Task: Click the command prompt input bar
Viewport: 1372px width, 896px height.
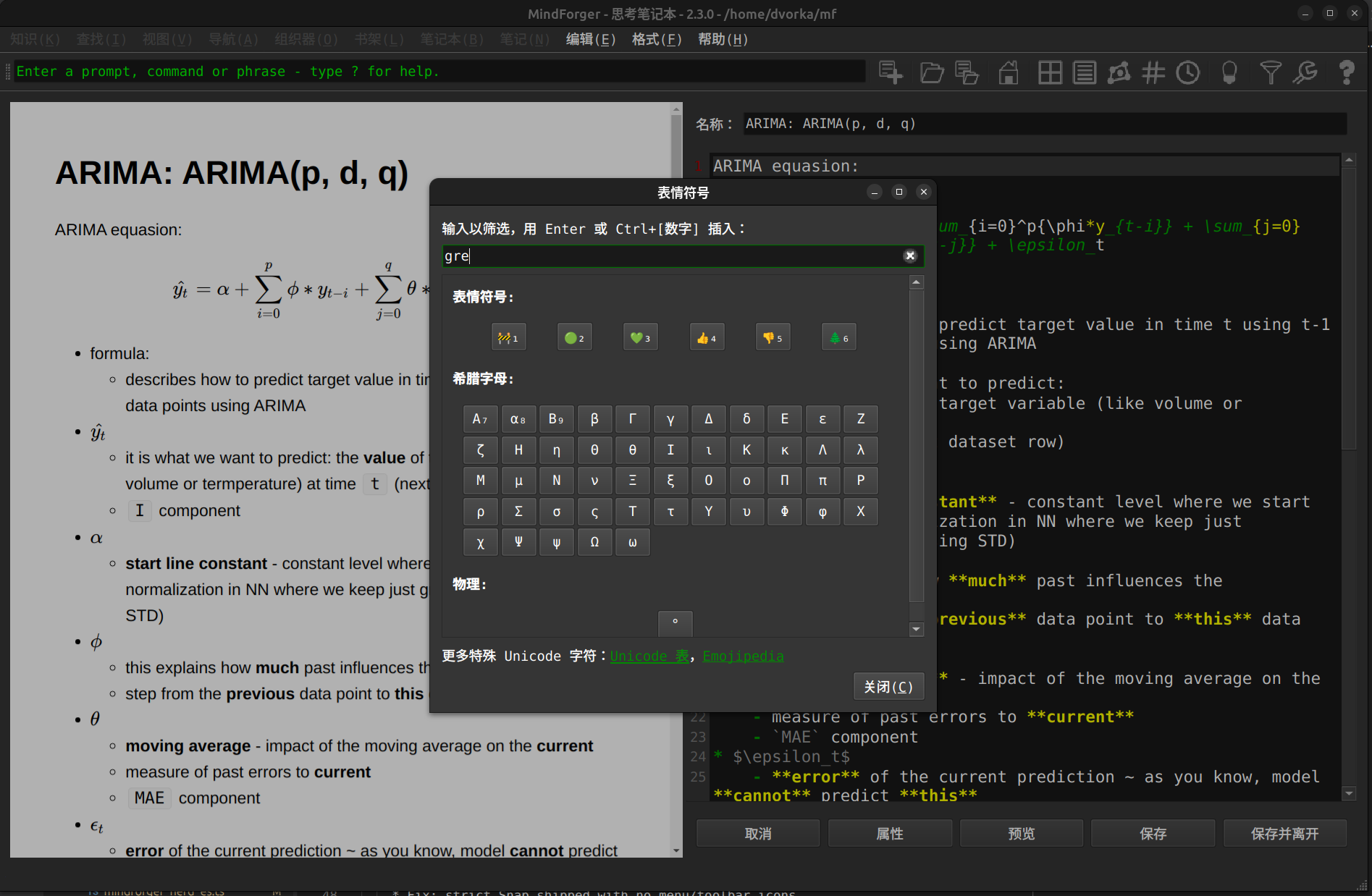Action: [439, 71]
